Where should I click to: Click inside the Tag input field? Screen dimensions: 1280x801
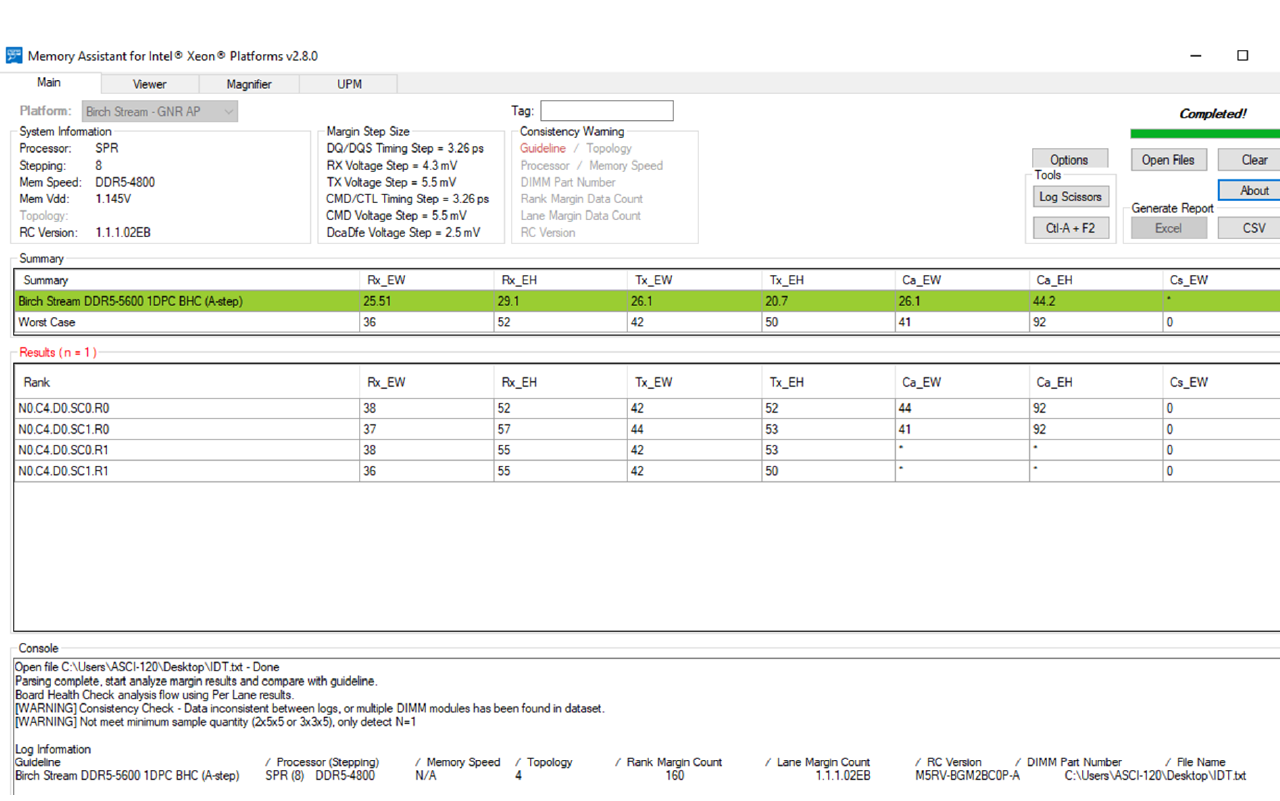pyautogui.click(x=607, y=110)
